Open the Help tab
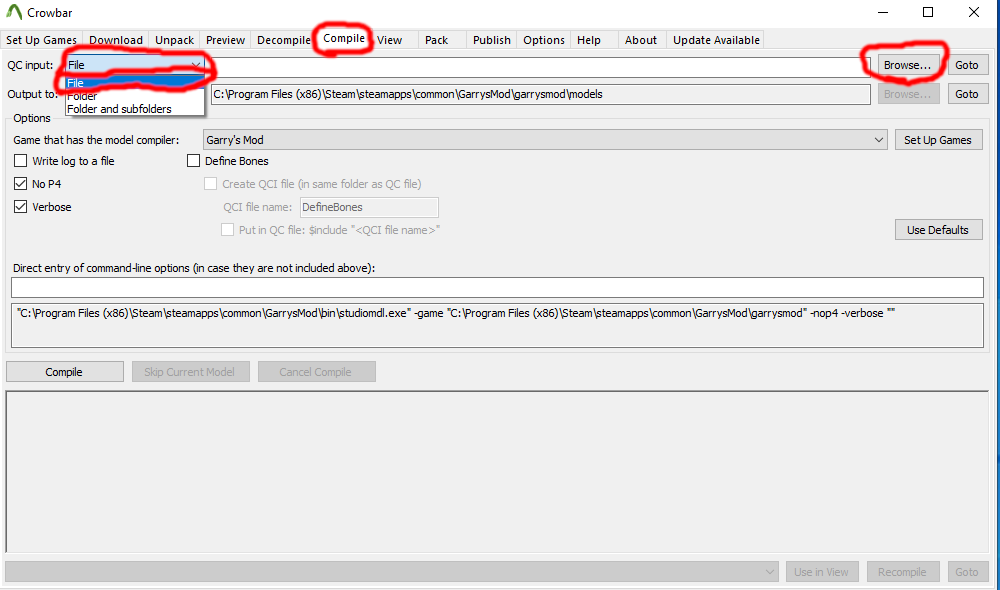The height and width of the screenshot is (590, 1000). (x=589, y=40)
